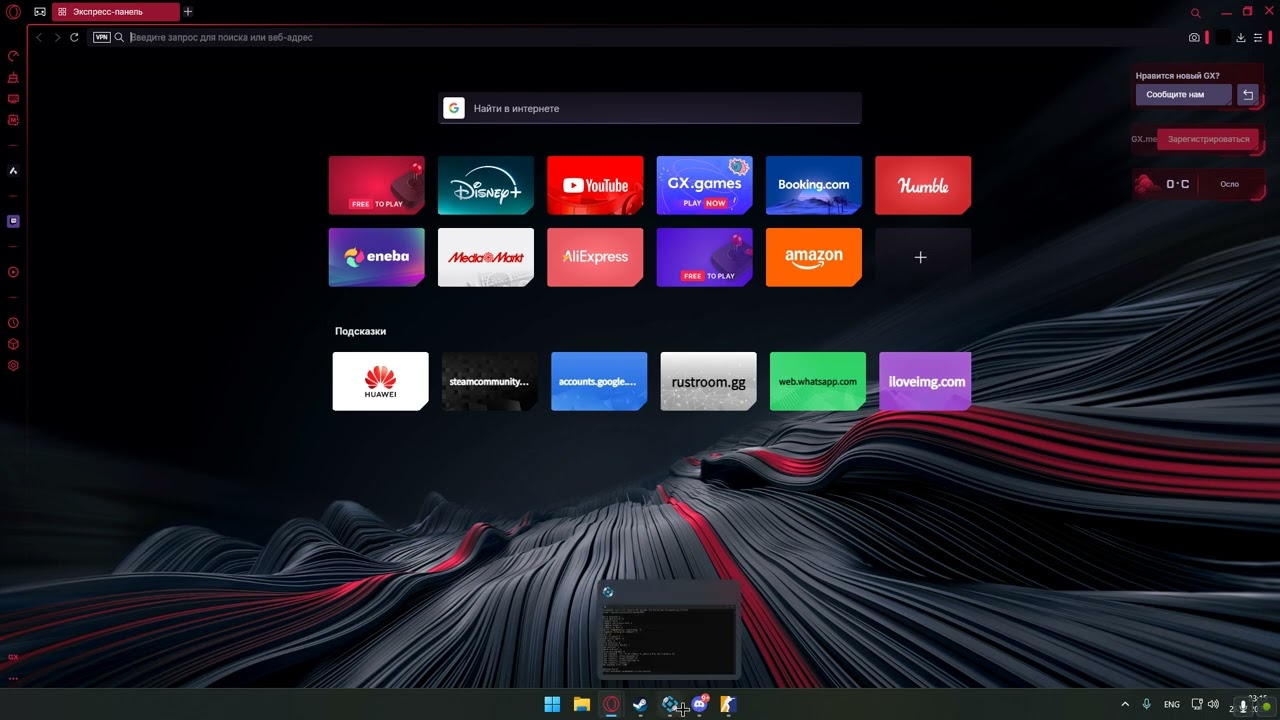Screen dimensions: 1280x720
Task: Open the web.whatsapp.com suggestion tile
Action: pos(818,381)
